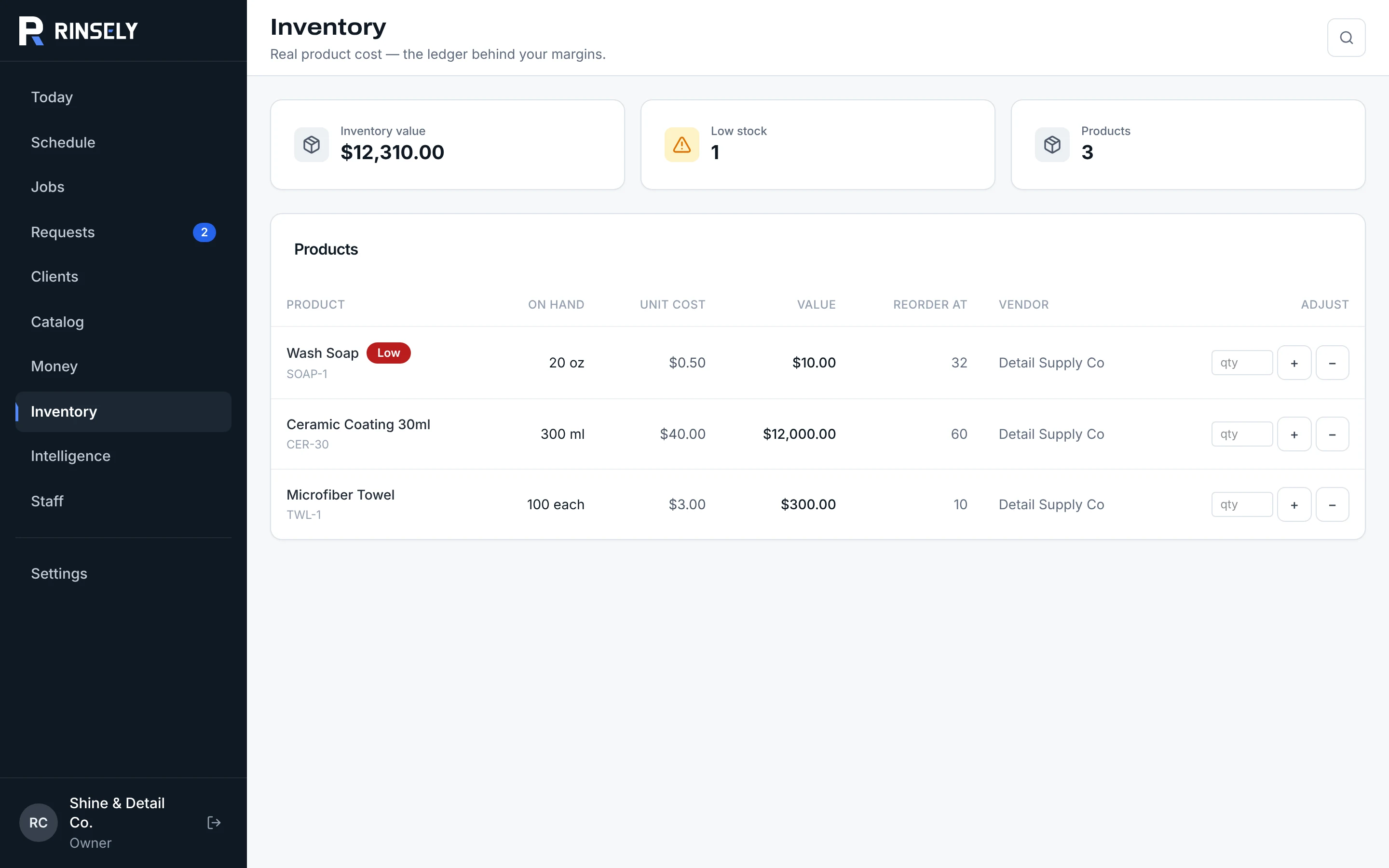Go to the Staff page
Viewport: 1389px width, 868px height.
[x=123, y=501]
